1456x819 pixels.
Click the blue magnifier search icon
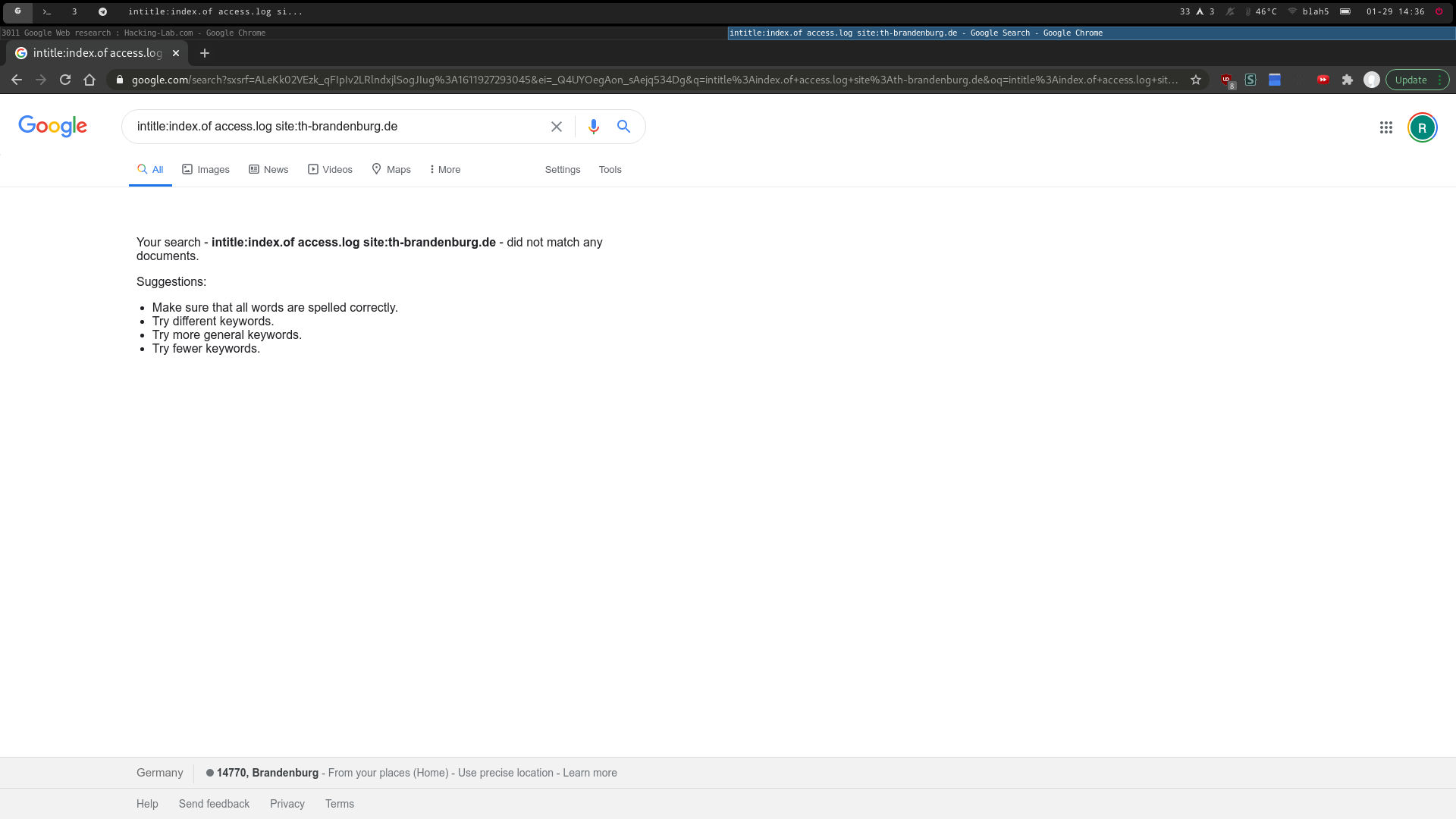(x=623, y=127)
